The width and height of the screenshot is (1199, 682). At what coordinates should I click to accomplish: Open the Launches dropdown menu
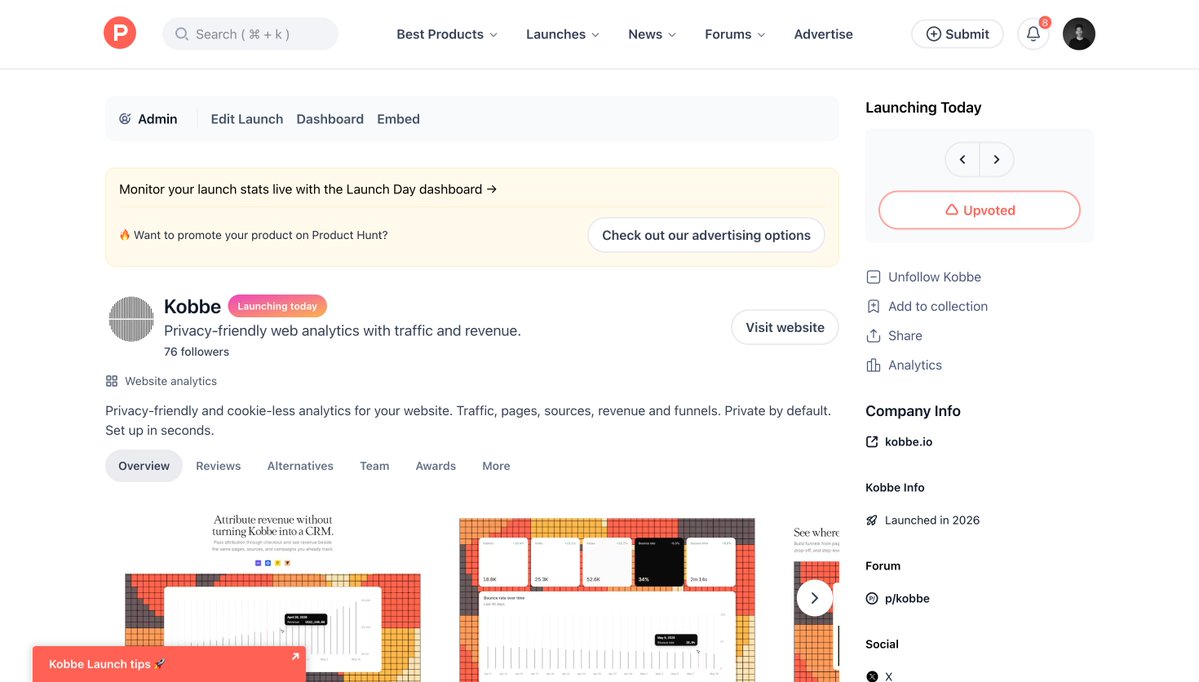click(562, 34)
